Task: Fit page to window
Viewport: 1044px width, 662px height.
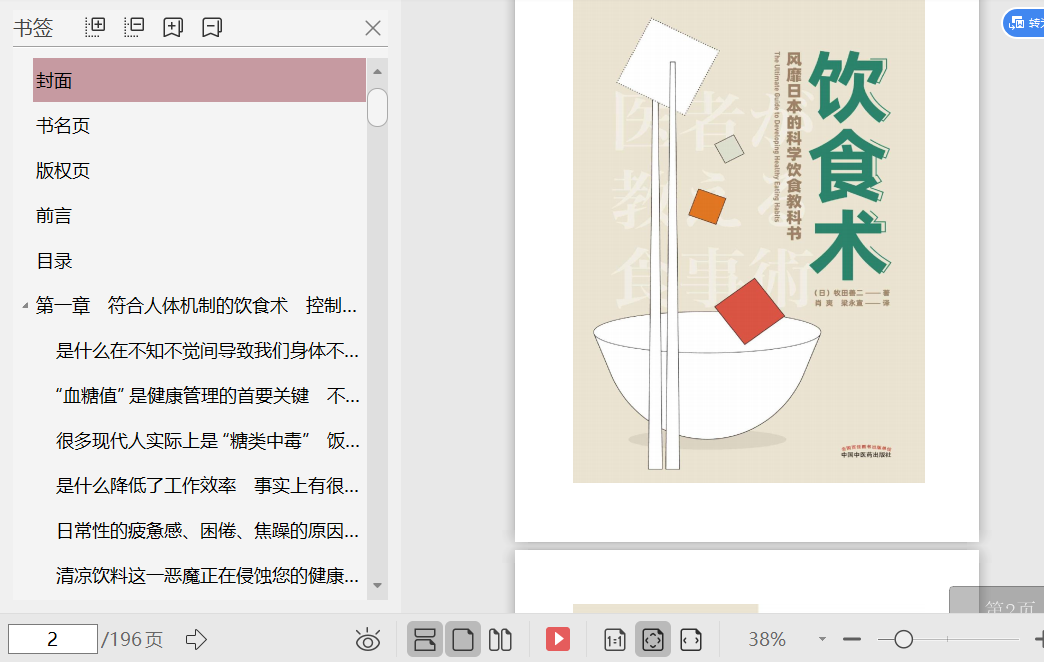Action: (x=652, y=639)
